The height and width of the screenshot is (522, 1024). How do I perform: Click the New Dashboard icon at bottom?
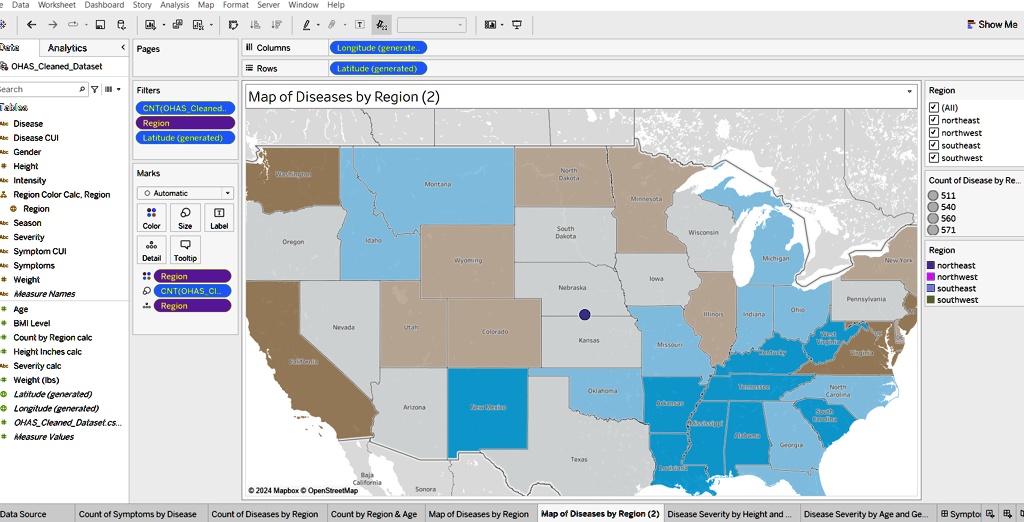(1007, 514)
